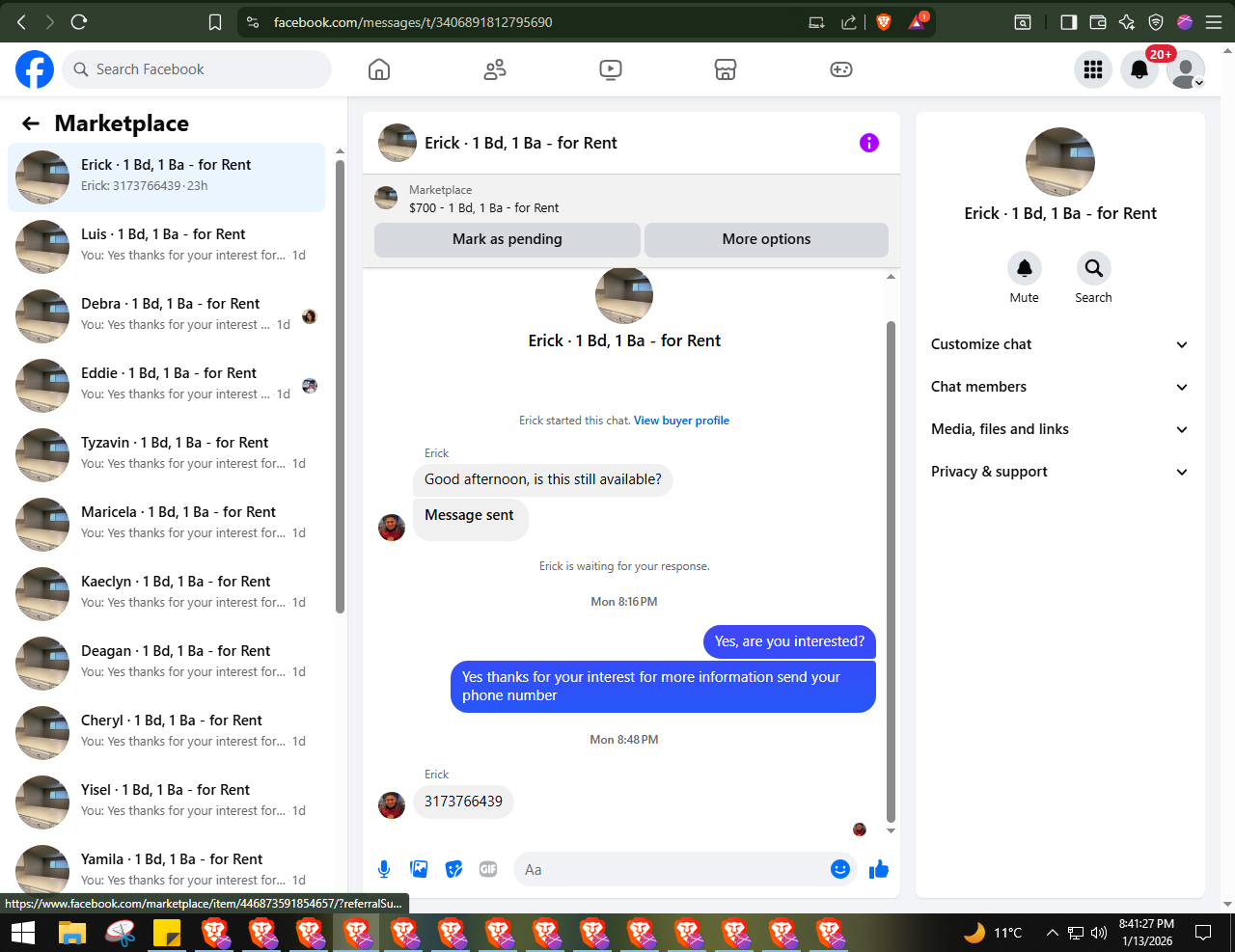Open the Gaming controller icon

click(x=841, y=69)
